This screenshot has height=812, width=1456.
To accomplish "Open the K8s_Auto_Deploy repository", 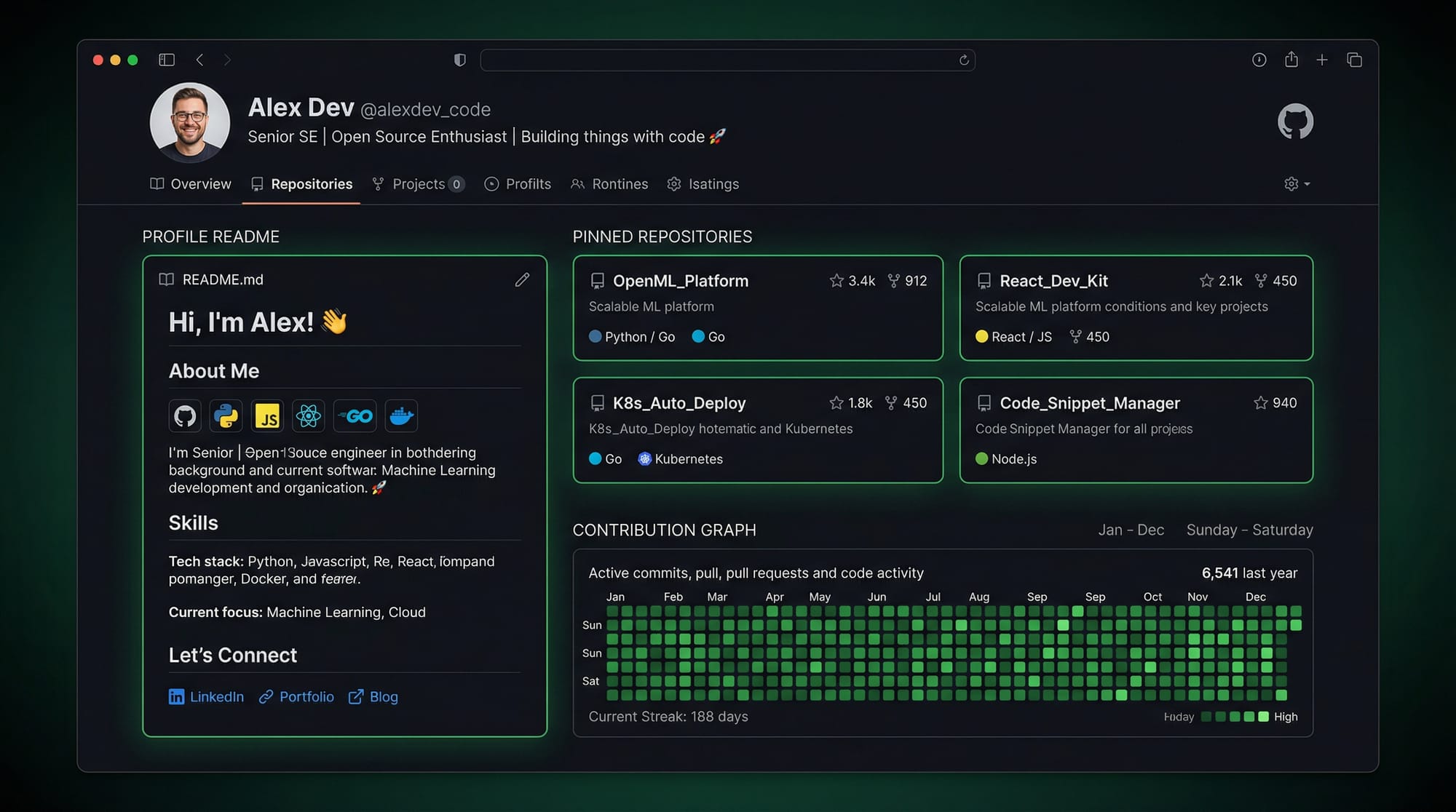I will (678, 403).
